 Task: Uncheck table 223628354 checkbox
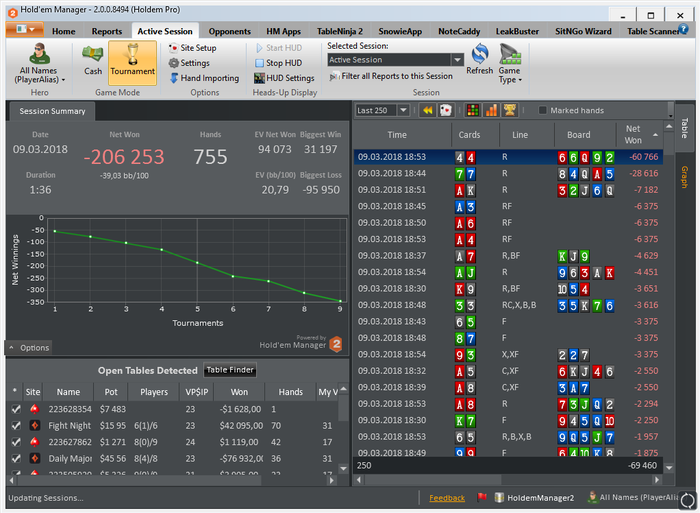point(16,409)
